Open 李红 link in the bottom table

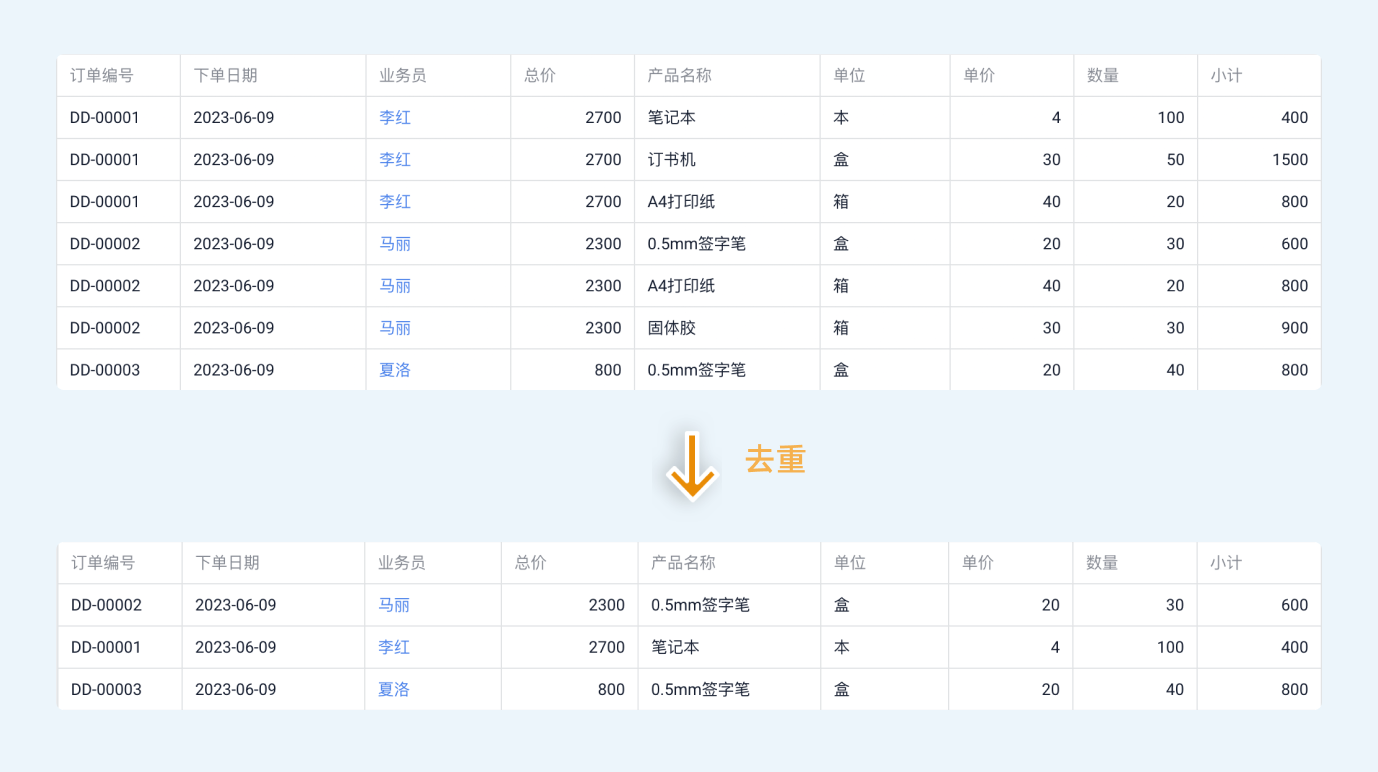(394, 647)
